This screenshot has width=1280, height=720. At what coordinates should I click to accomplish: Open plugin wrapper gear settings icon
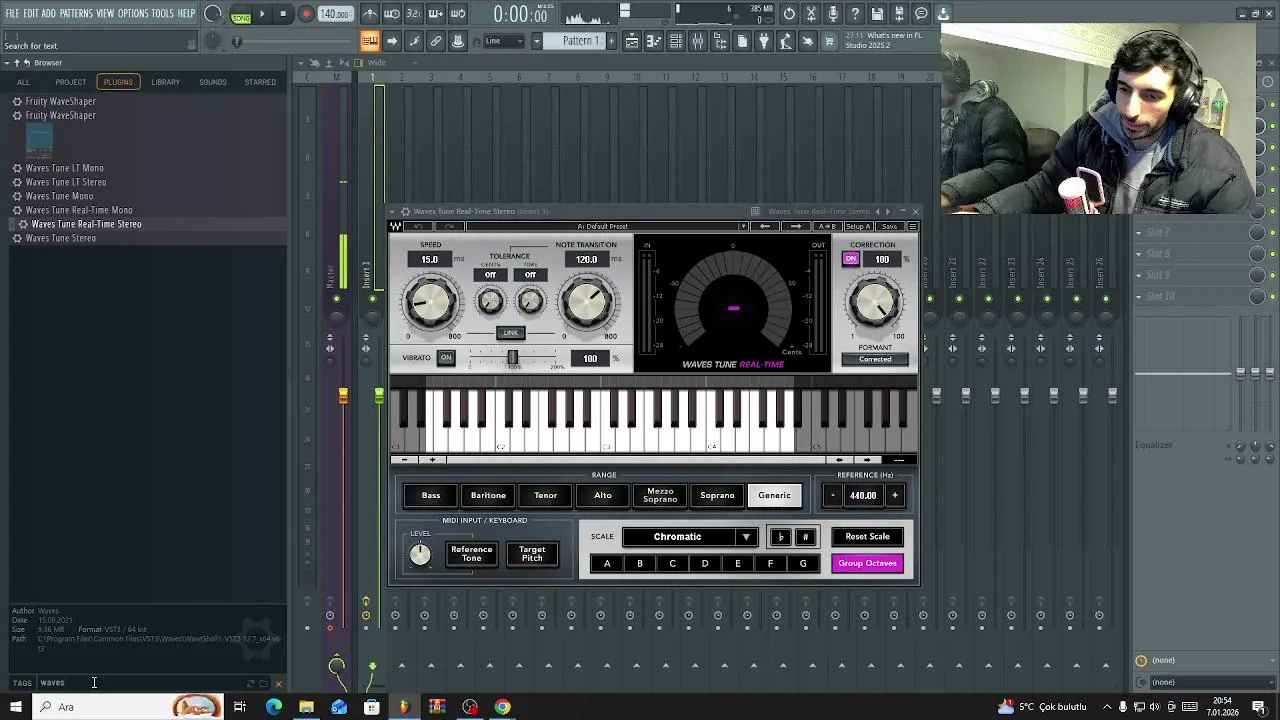[405, 211]
